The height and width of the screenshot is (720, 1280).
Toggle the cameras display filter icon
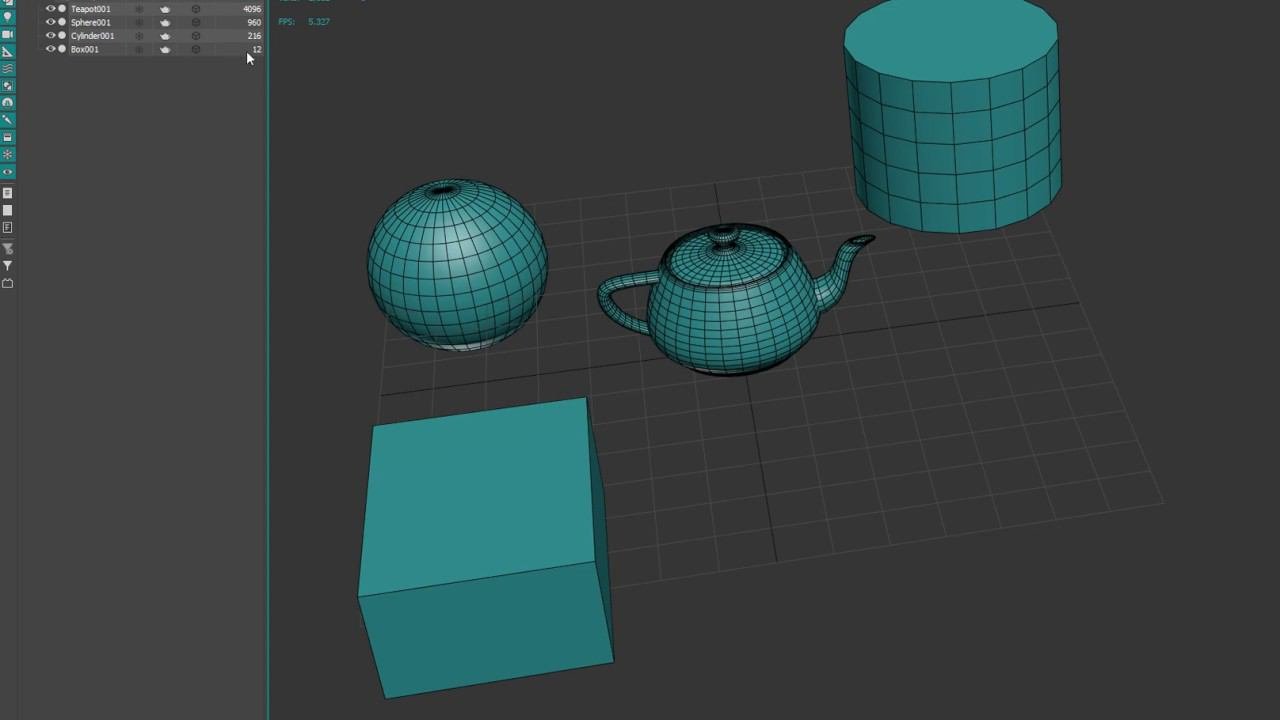pos(8,34)
